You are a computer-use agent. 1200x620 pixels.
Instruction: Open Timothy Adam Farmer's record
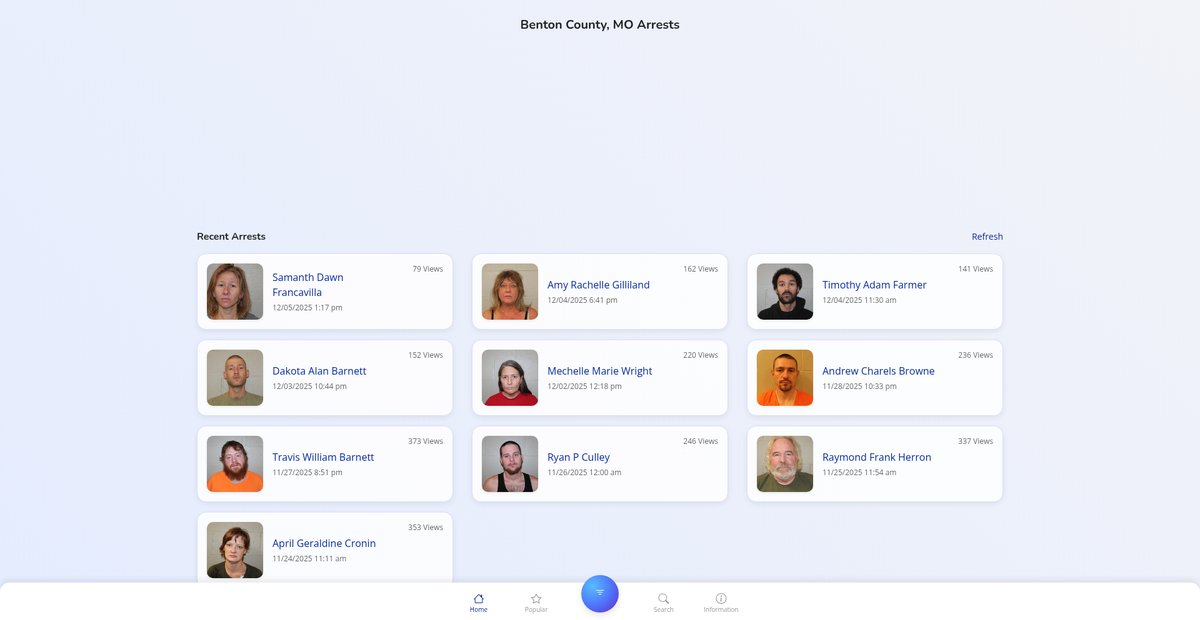(875, 292)
